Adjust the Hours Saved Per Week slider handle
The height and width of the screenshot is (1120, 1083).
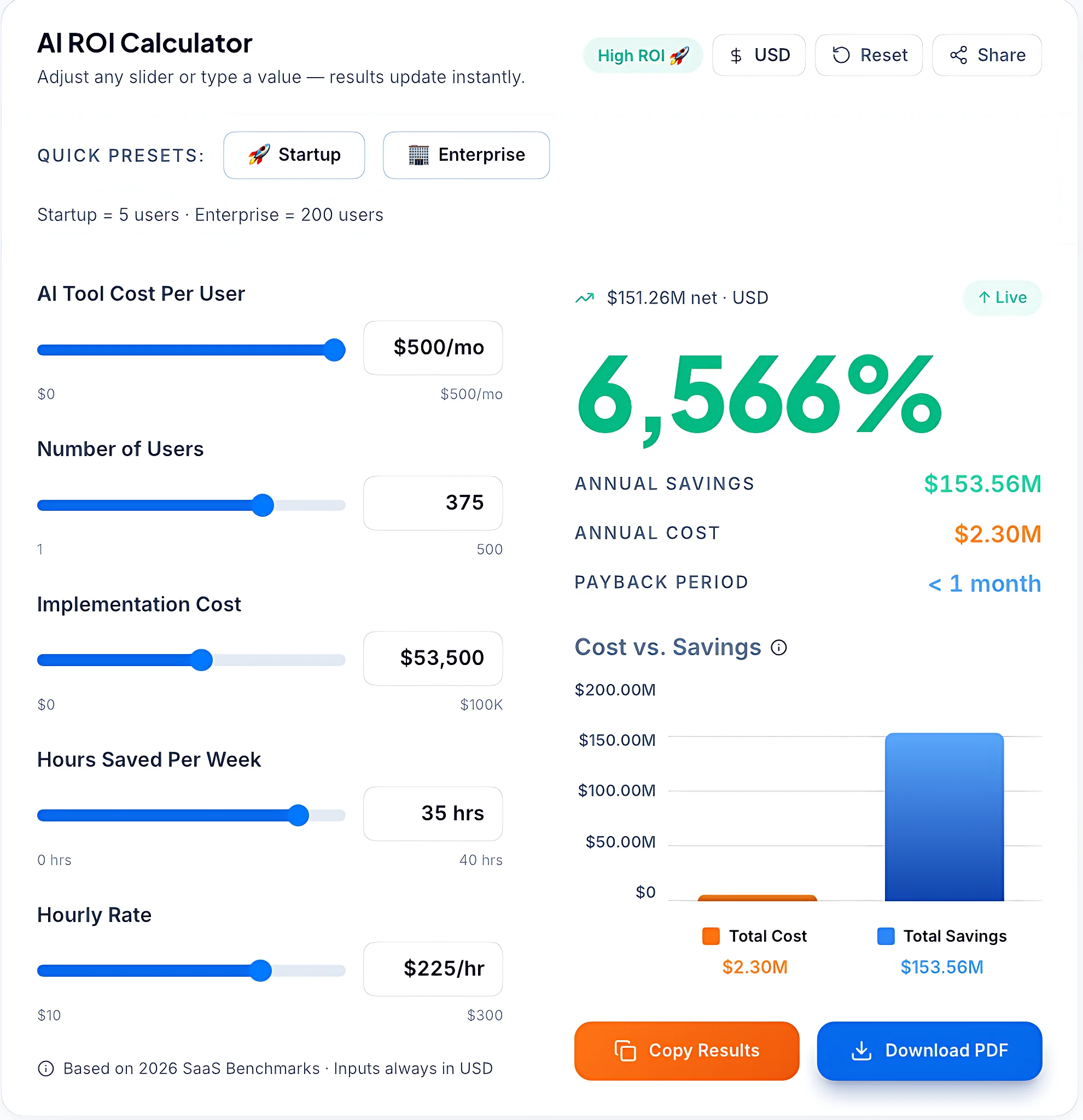coord(298,815)
